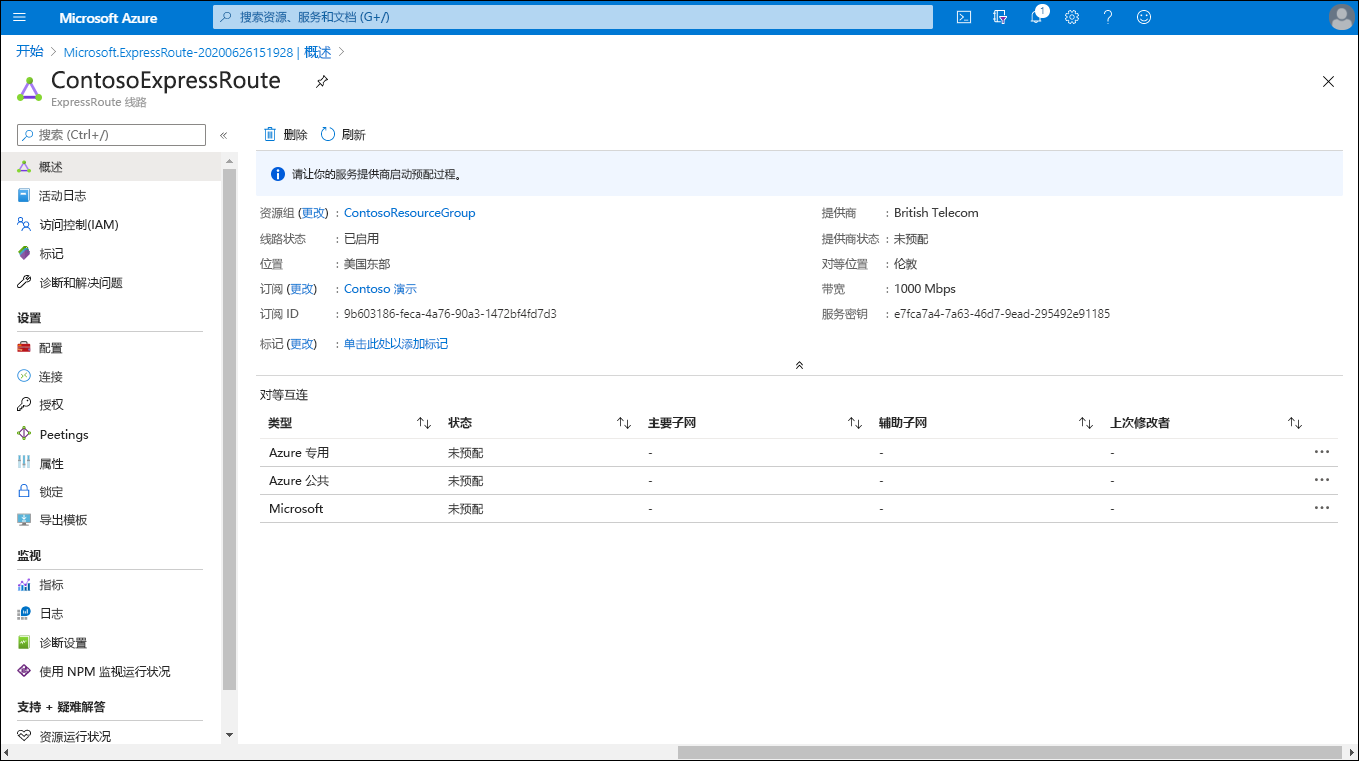Pin ContosoExpressRoute to dashboard
The height and width of the screenshot is (761, 1359).
[x=322, y=81]
